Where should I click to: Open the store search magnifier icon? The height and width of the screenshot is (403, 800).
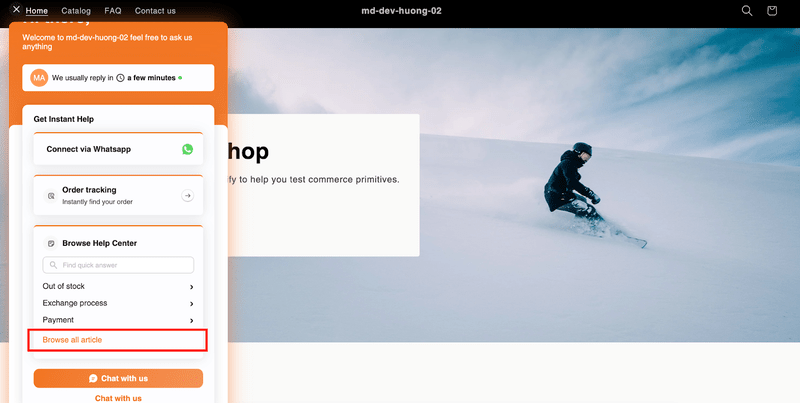coord(747,11)
